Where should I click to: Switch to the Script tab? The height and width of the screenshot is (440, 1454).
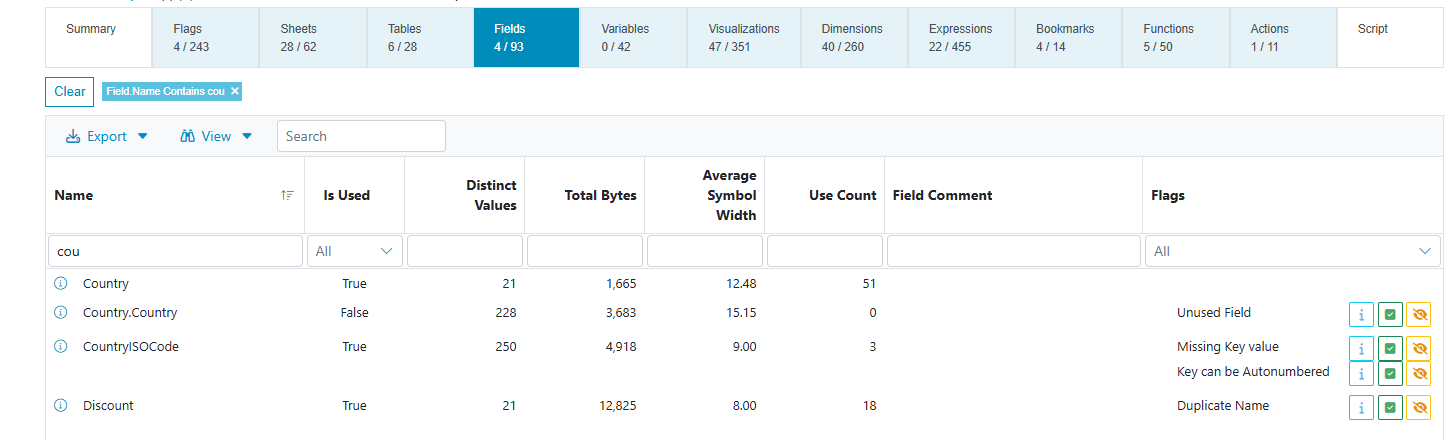[x=1372, y=30]
